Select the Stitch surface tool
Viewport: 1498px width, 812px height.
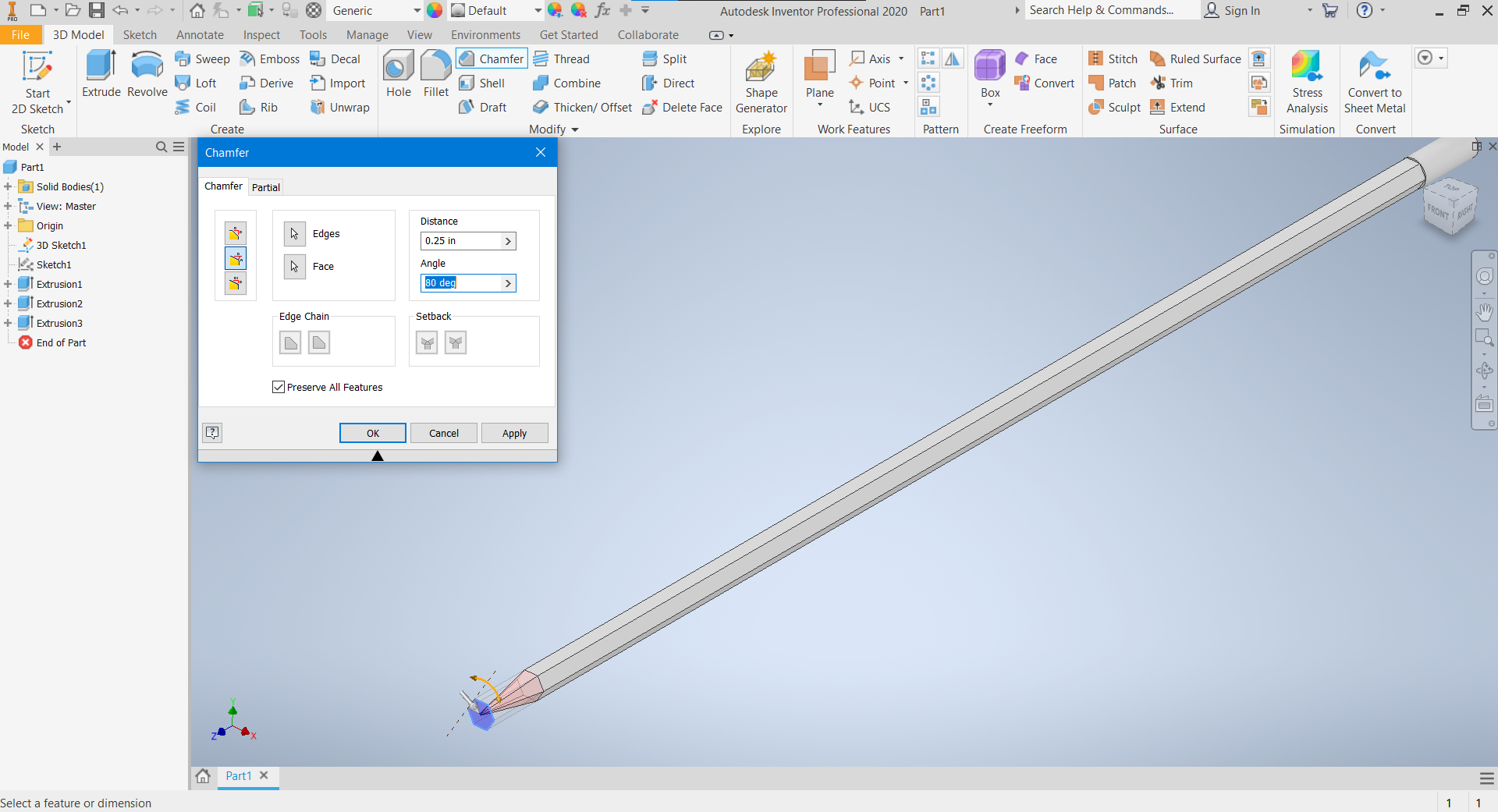(x=1113, y=59)
